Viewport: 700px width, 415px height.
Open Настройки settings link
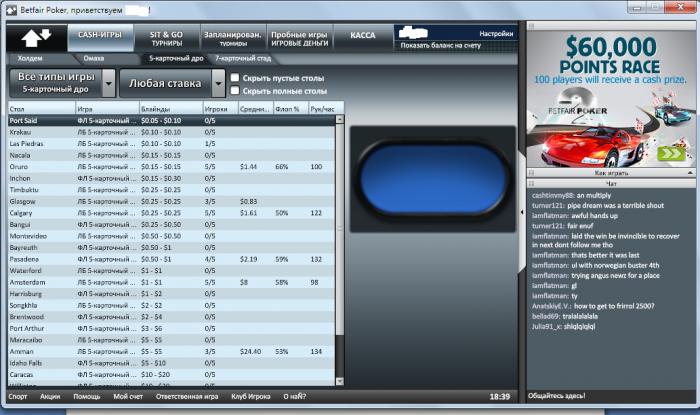[496, 33]
